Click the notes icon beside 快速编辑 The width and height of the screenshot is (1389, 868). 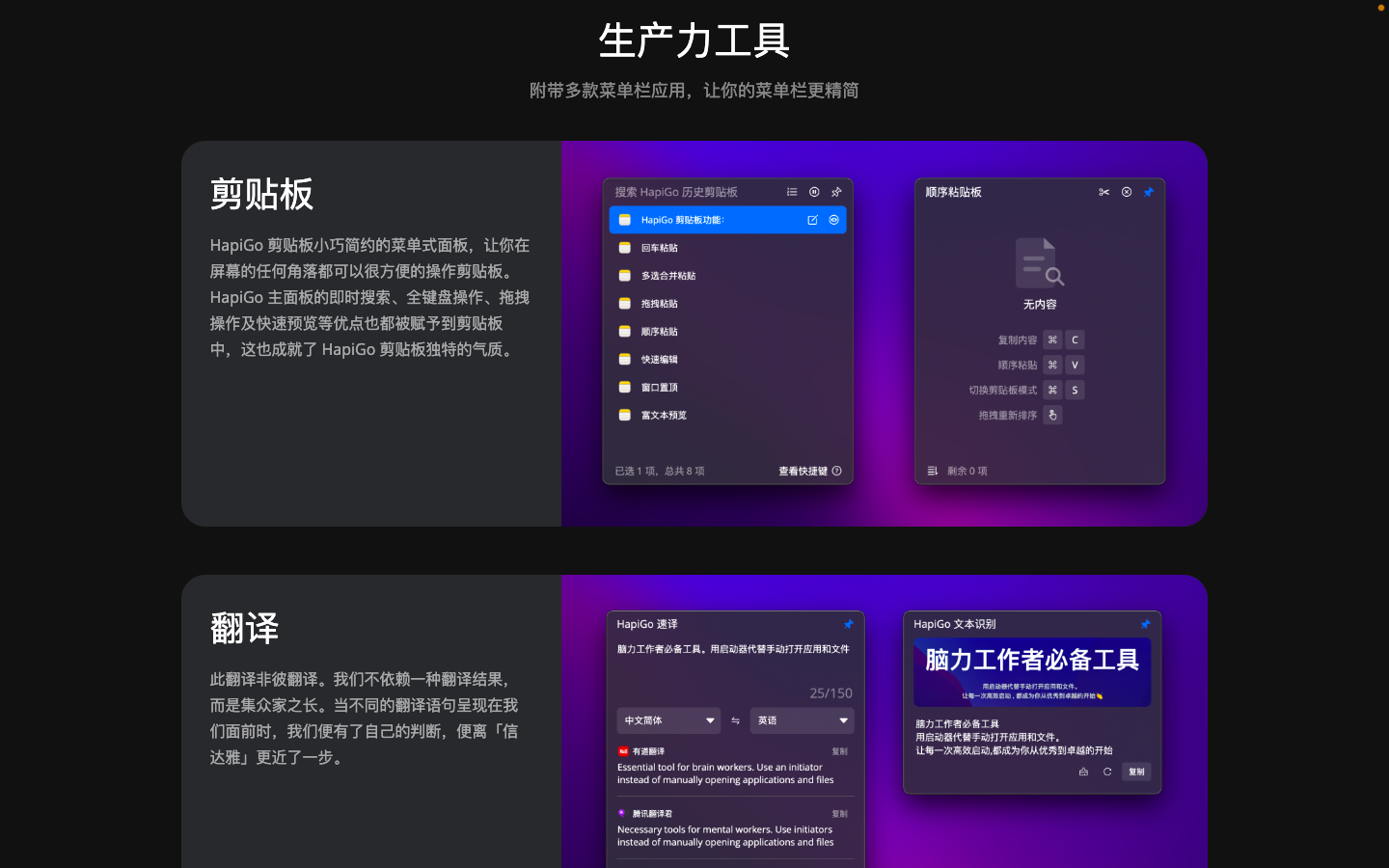[625, 360]
